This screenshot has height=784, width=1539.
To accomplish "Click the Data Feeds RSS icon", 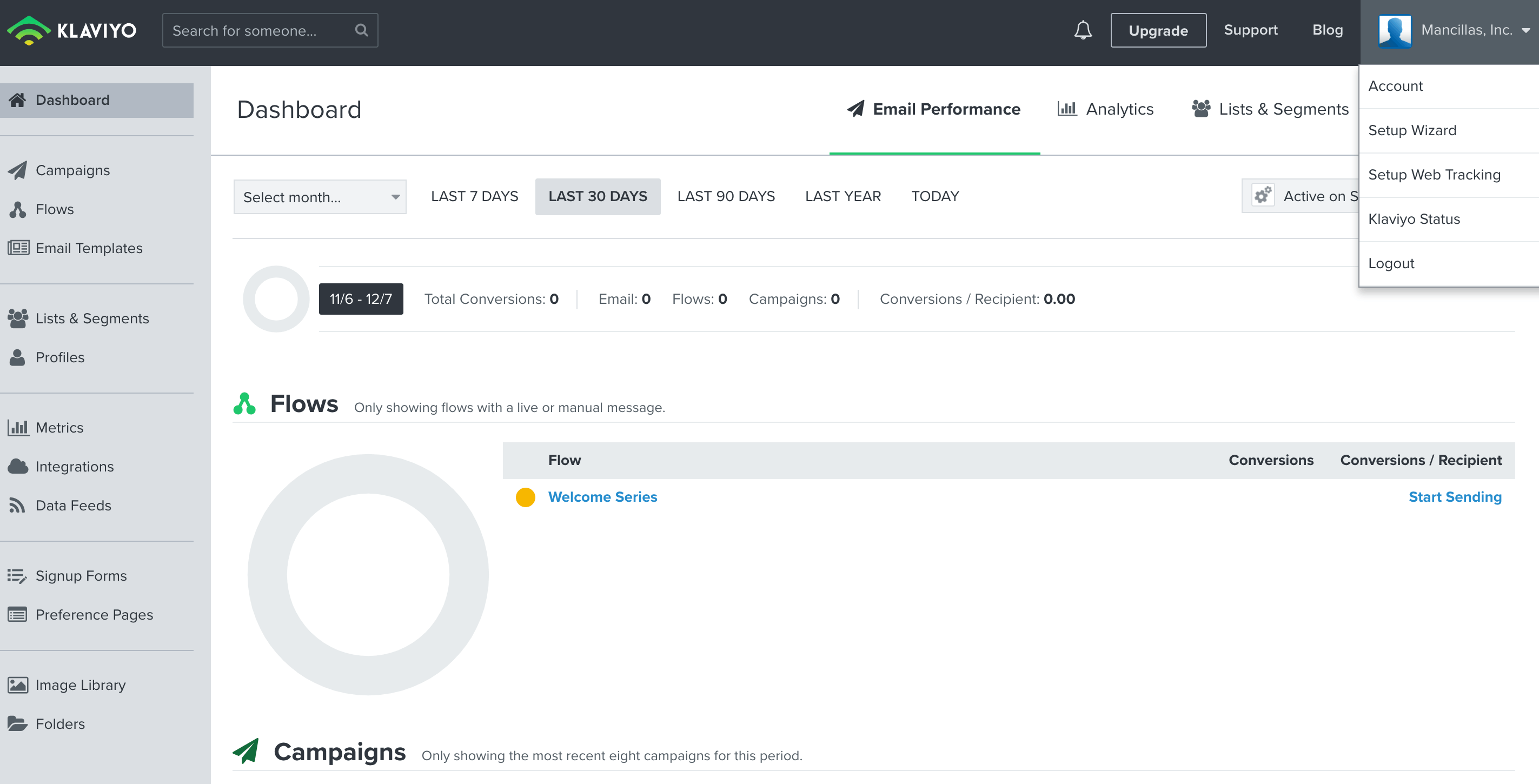I will coord(17,506).
